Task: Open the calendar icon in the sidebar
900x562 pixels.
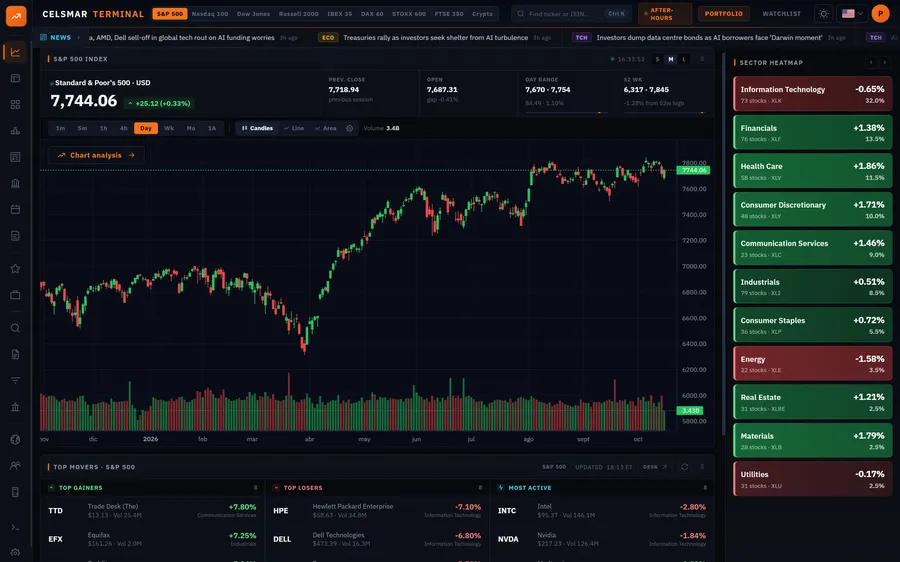Action: tap(15, 210)
